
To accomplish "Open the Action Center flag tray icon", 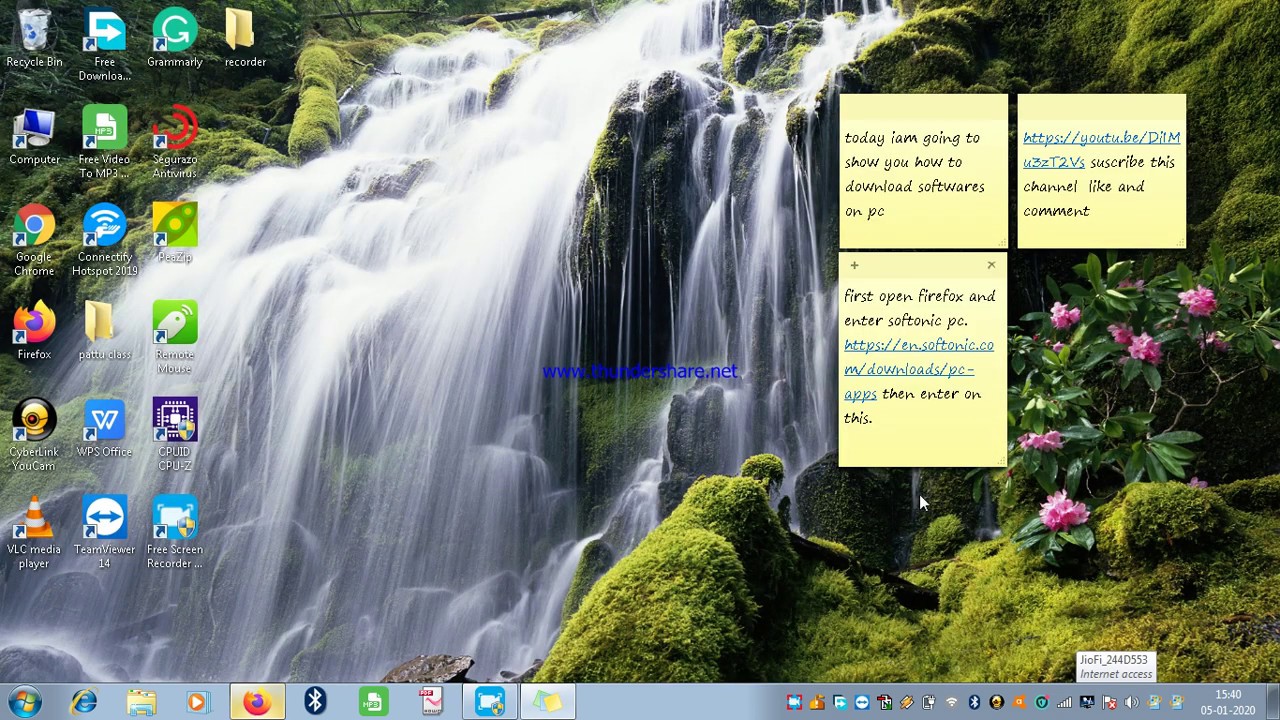I will click(x=1109, y=703).
